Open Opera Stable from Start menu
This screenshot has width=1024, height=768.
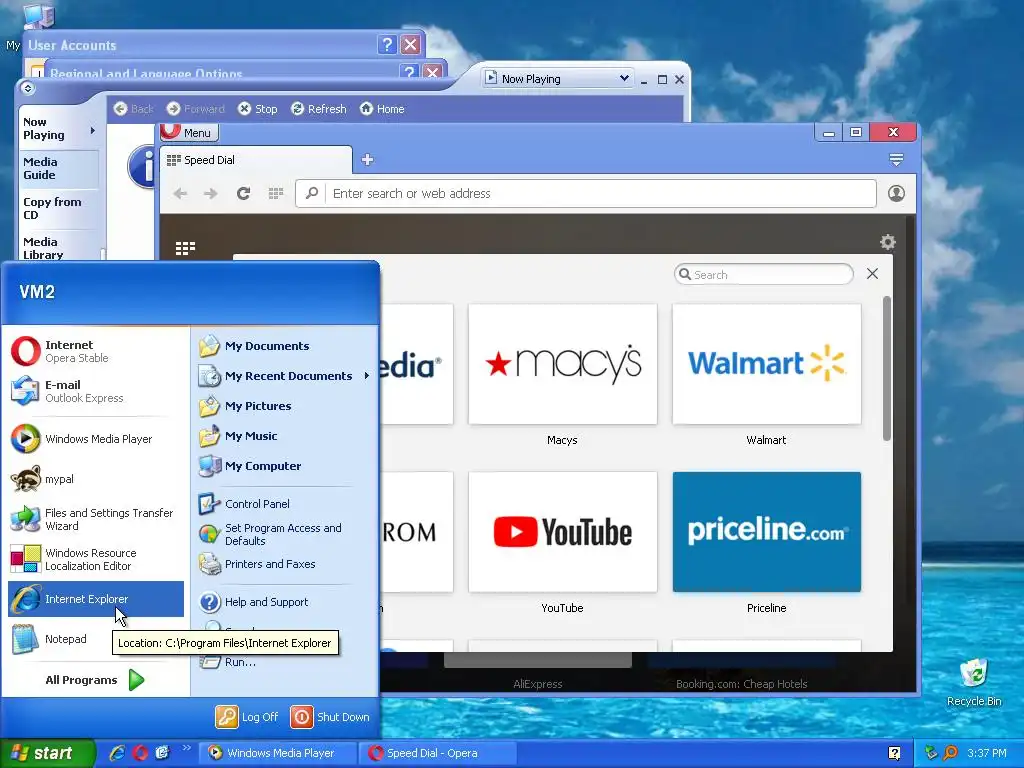click(96, 351)
